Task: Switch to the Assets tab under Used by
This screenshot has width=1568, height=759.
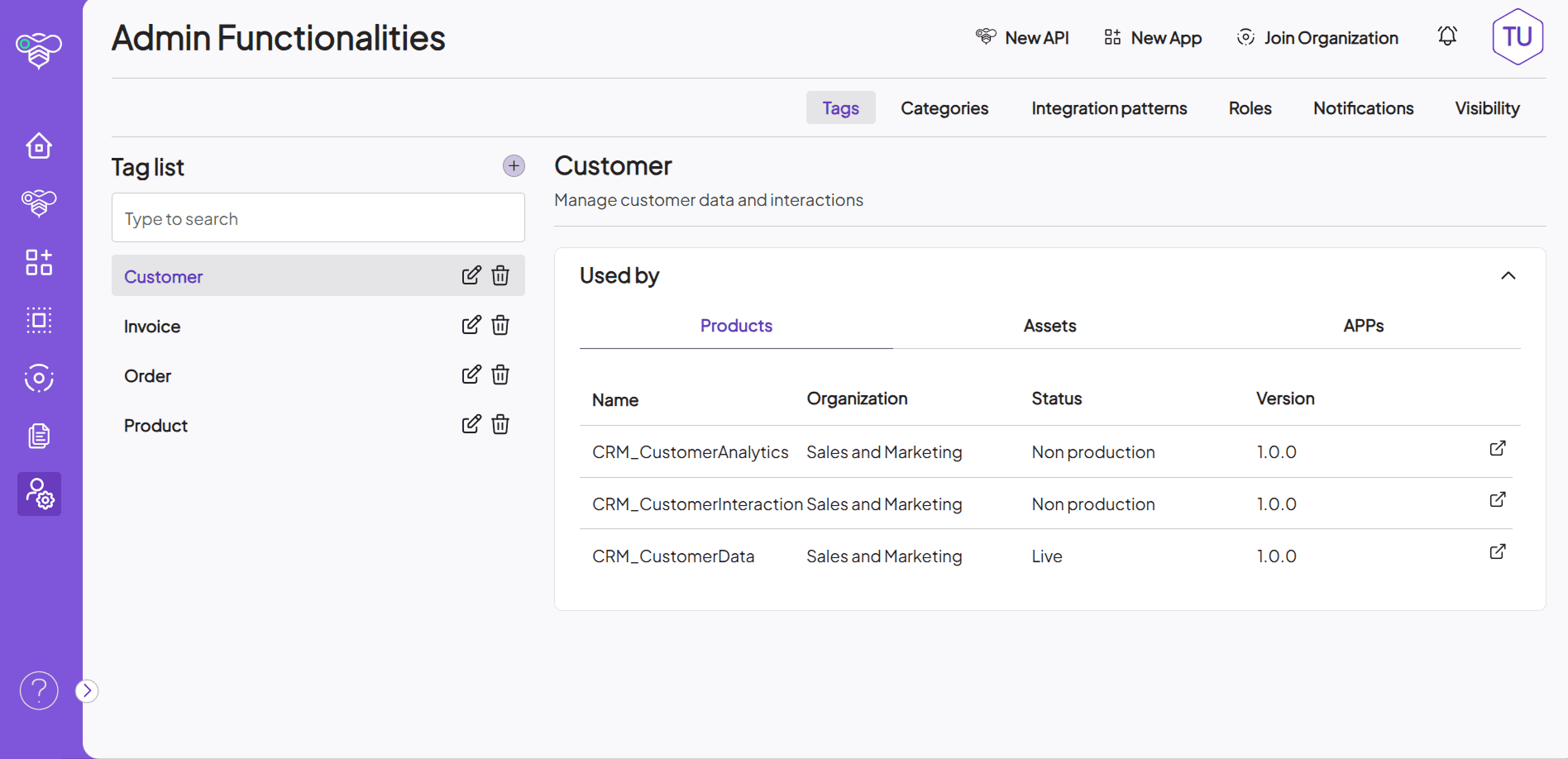Action: pyautogui.click(x=1049, y=326)
